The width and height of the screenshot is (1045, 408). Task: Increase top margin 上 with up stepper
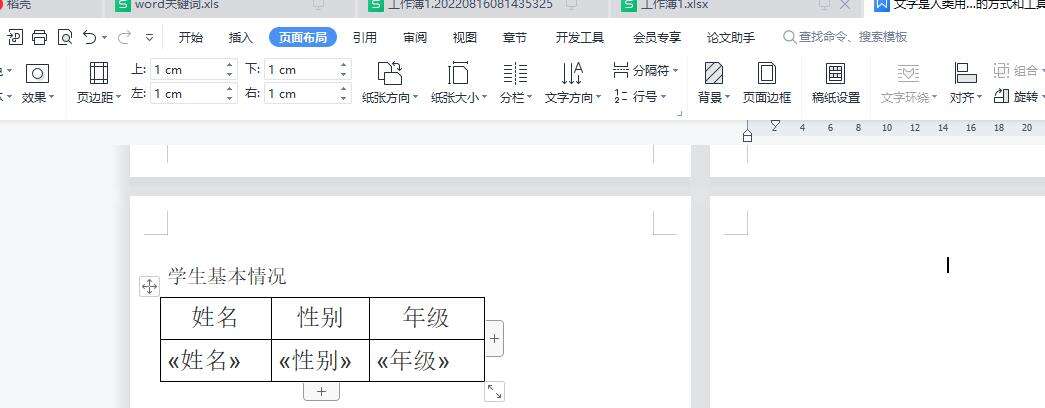pyautogui.click(x=230, y=65)
